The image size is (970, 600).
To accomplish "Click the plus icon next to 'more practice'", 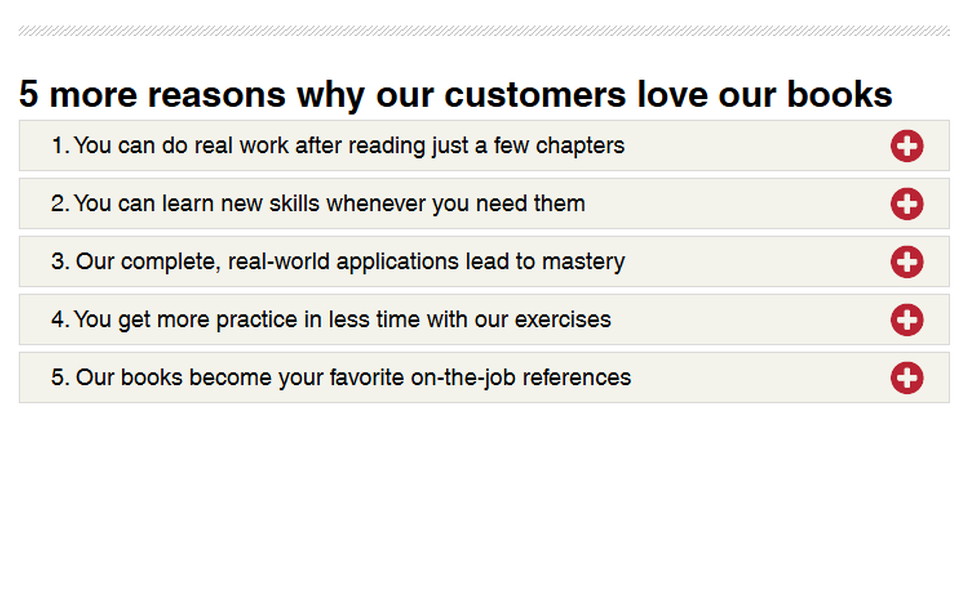I will 906,320.
